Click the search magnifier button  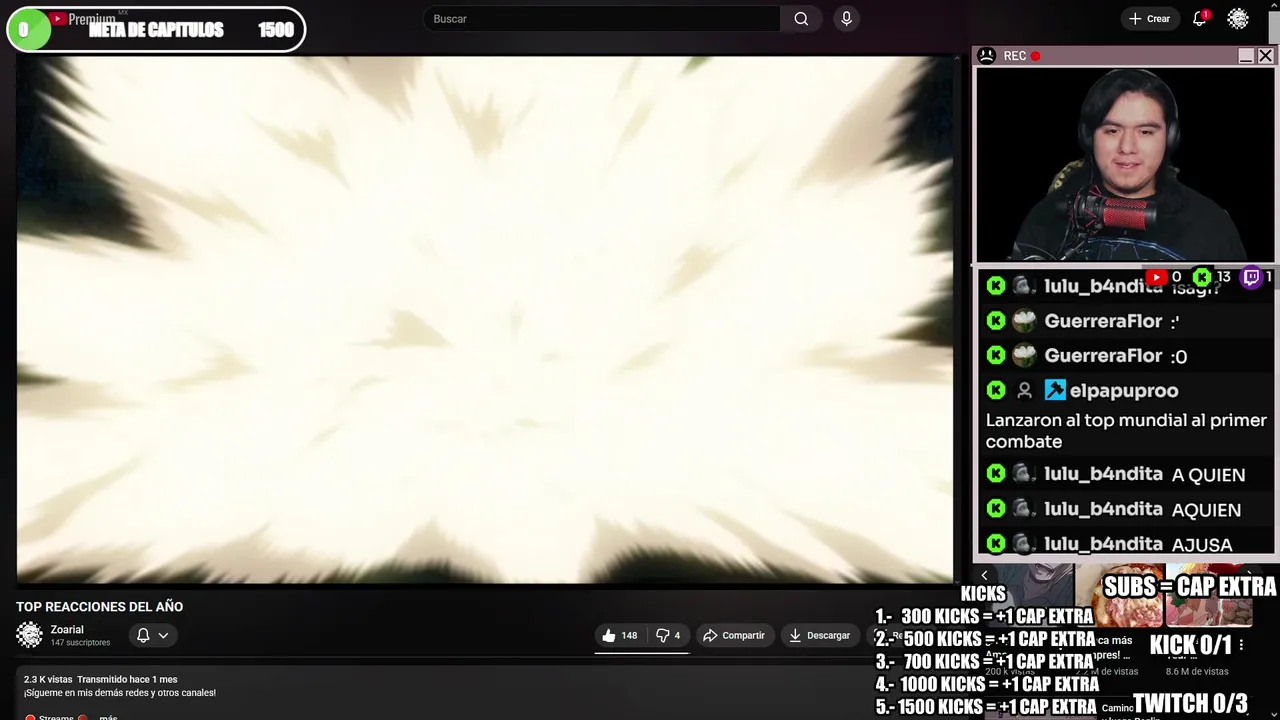(801, 19)
